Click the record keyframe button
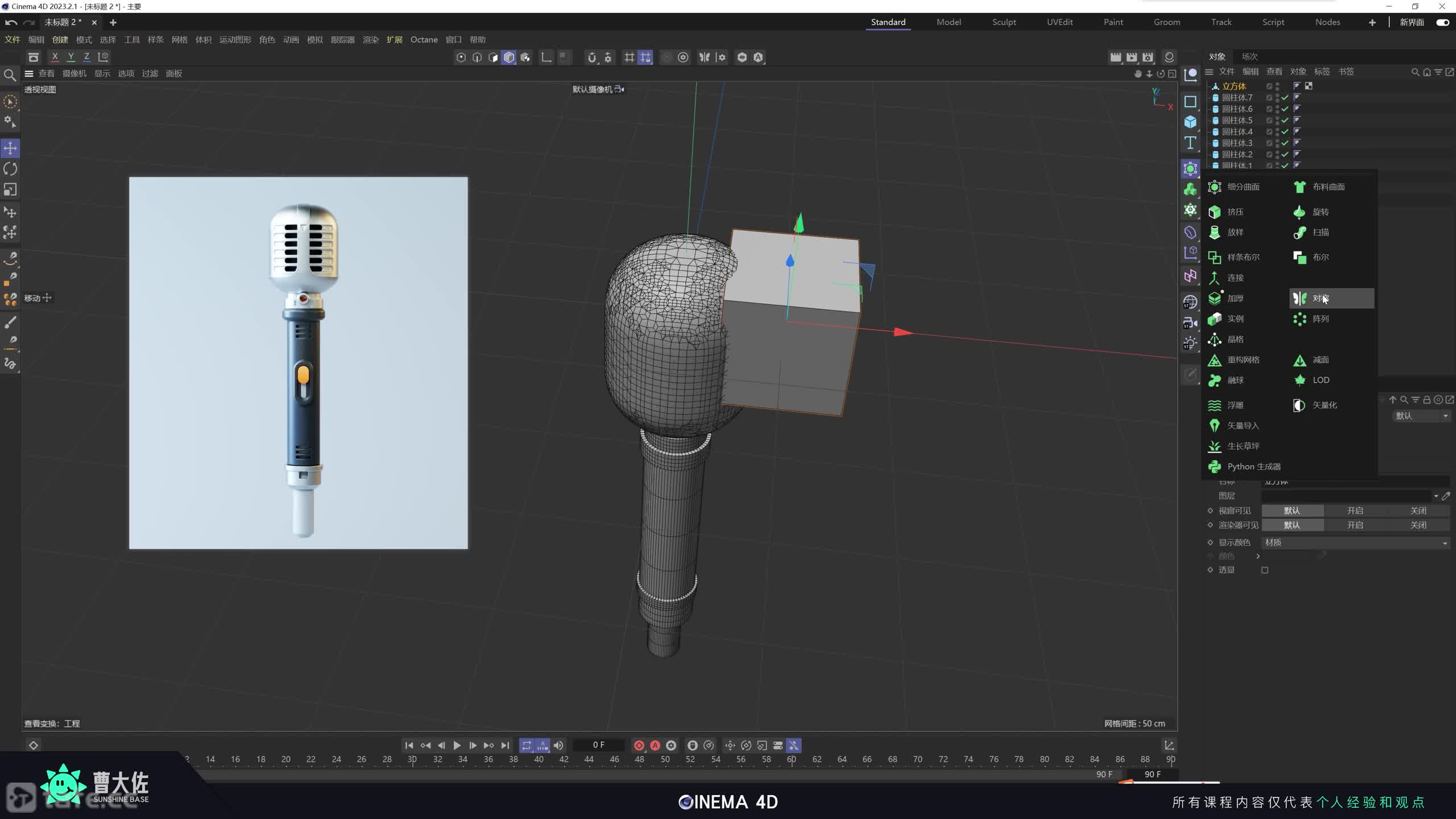The width and height of the screenshot is (1456, 819). click(x=639, y=745)
